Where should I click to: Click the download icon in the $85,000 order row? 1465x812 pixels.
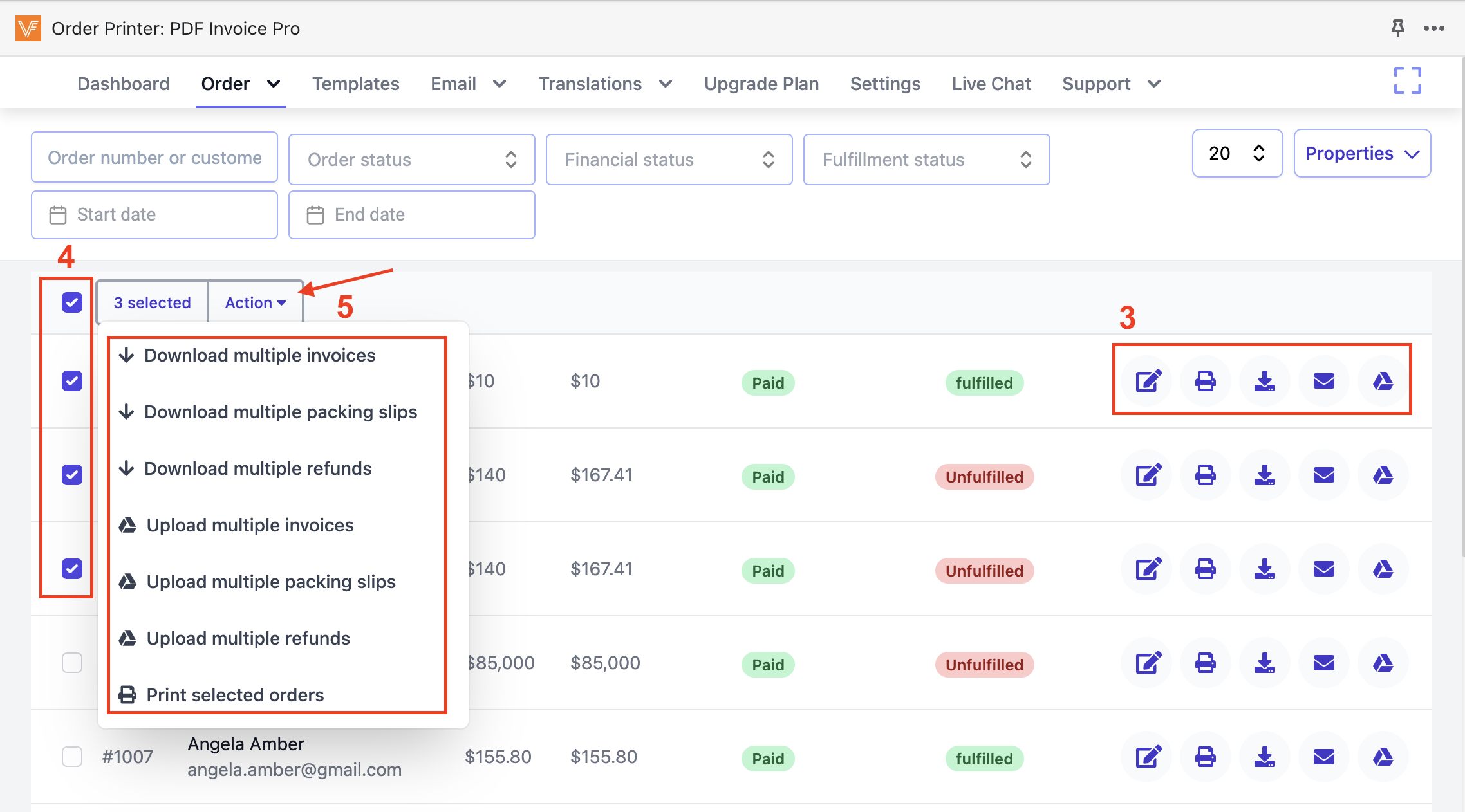[x=1264, y=663]
